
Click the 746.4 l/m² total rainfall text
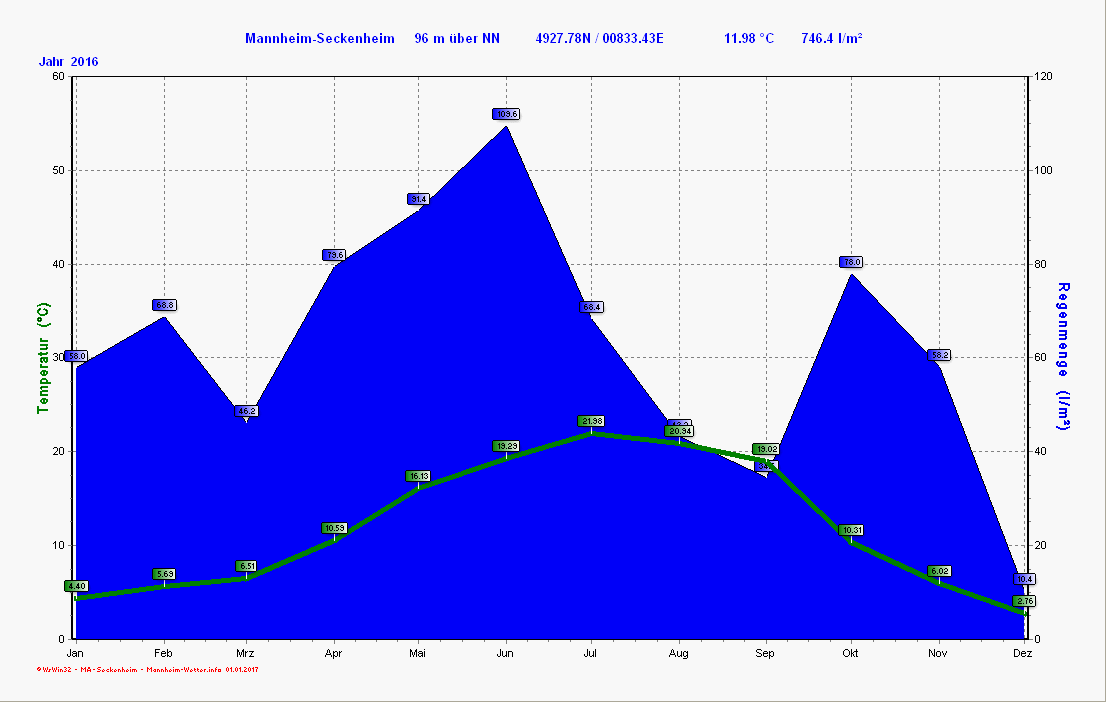pos(832,39)
